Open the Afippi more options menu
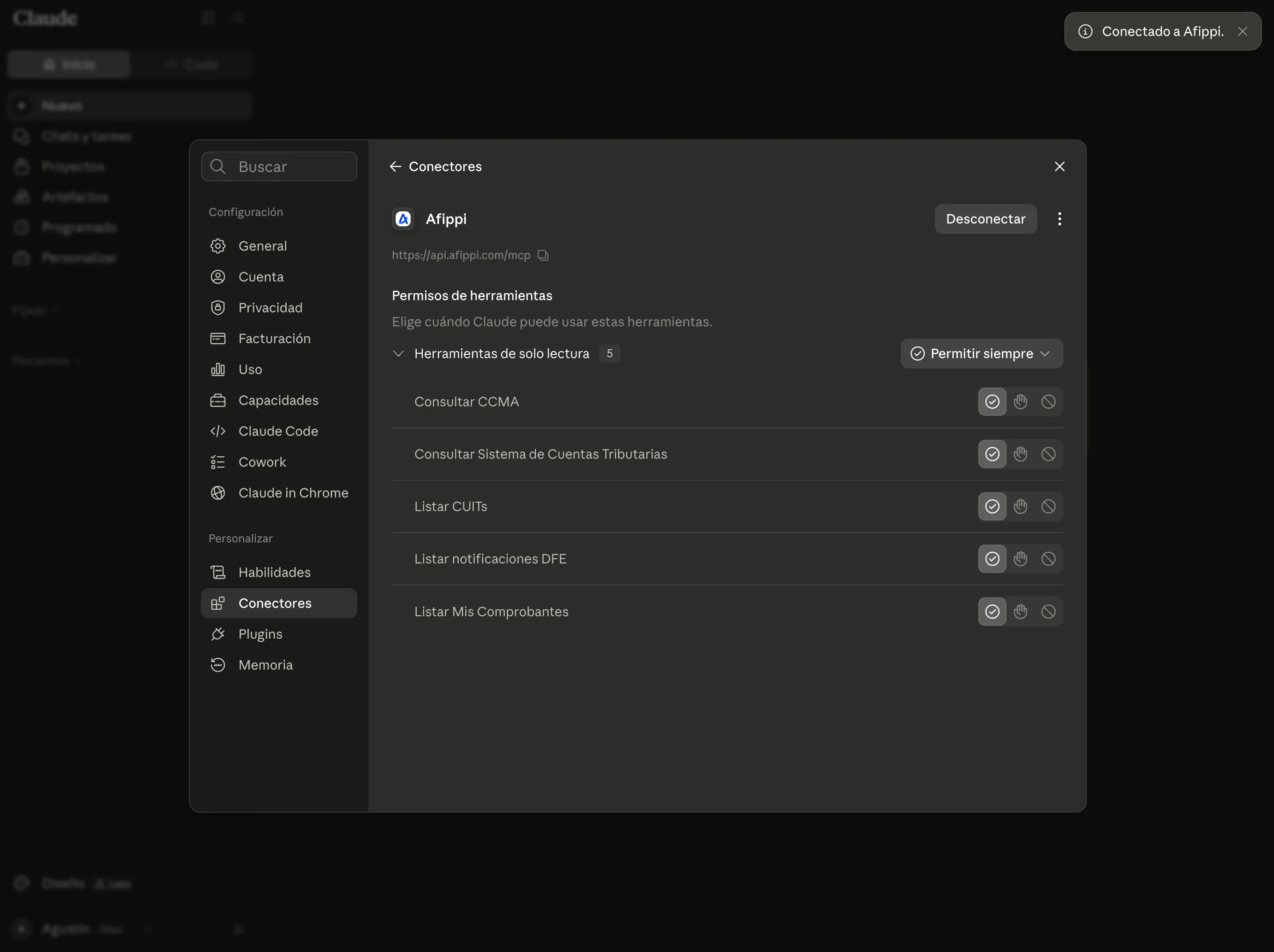Image resolution: width=1274 pixels, height=952 pixels. click(x=1059, y=219)
